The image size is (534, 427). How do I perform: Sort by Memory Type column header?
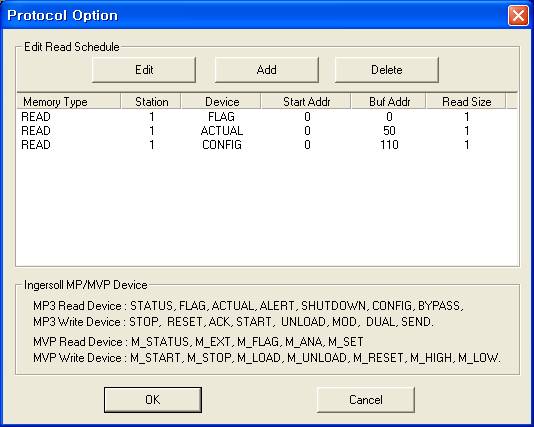click(x=69, y=101)
